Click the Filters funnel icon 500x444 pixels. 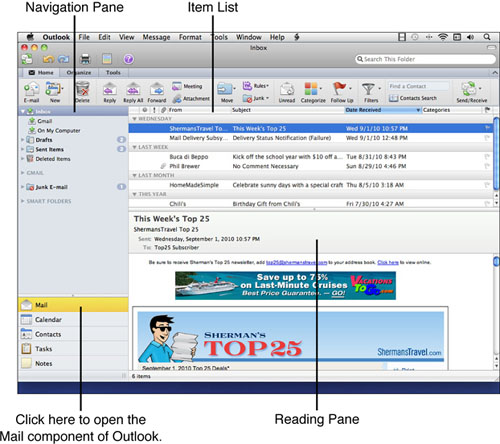coord(368,89)
